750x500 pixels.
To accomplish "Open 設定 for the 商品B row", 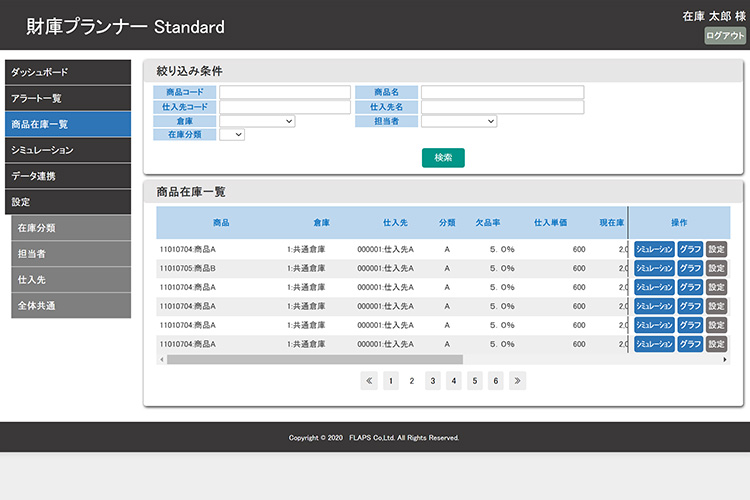I will point(717,268).
